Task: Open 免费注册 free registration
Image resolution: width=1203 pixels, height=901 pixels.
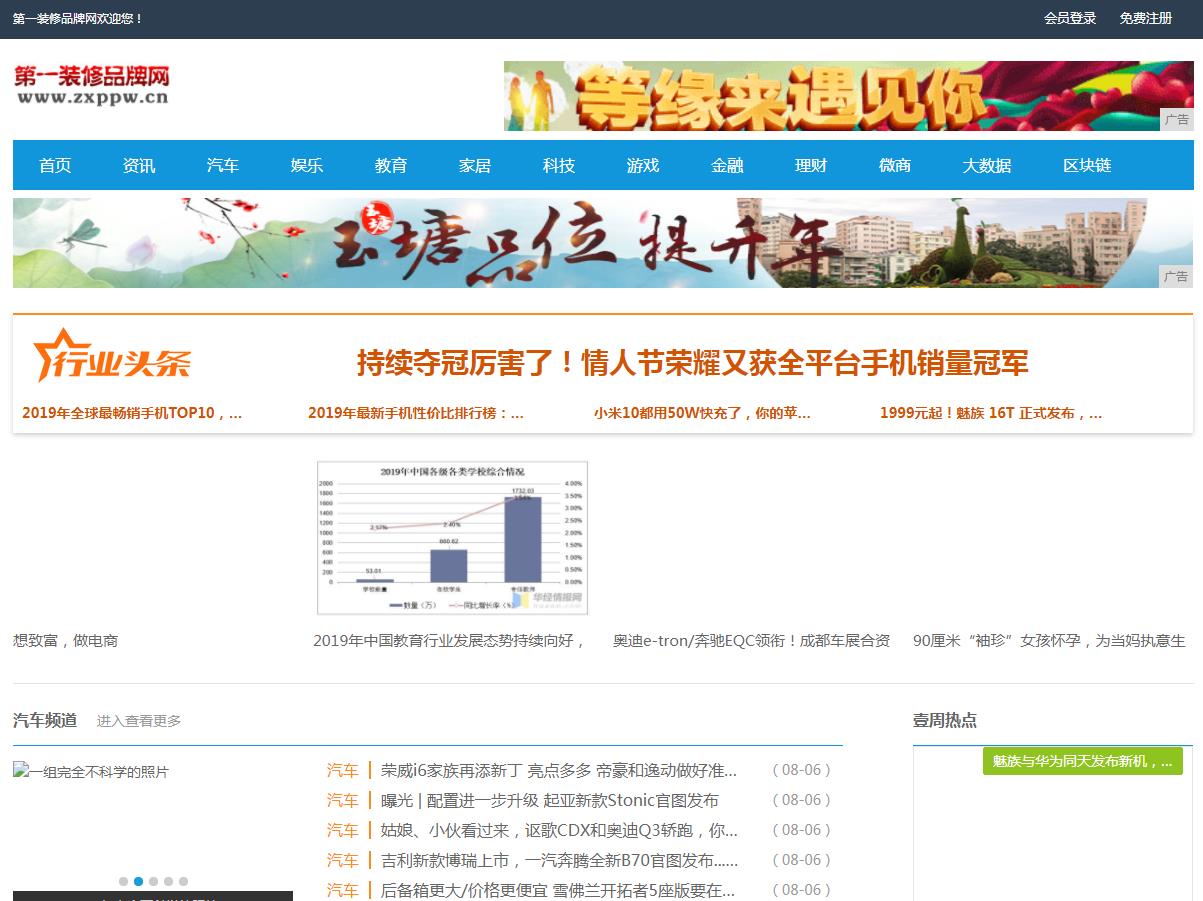Action: pyautogui.click(x=1146, y=18)
